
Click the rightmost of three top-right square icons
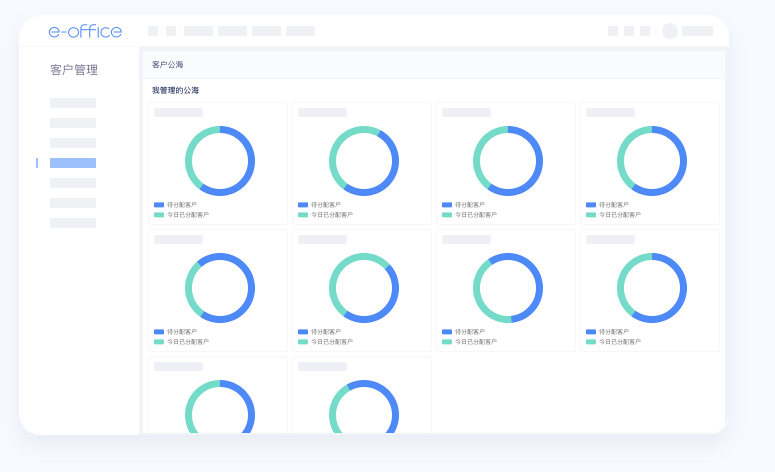tap(645, 31)
